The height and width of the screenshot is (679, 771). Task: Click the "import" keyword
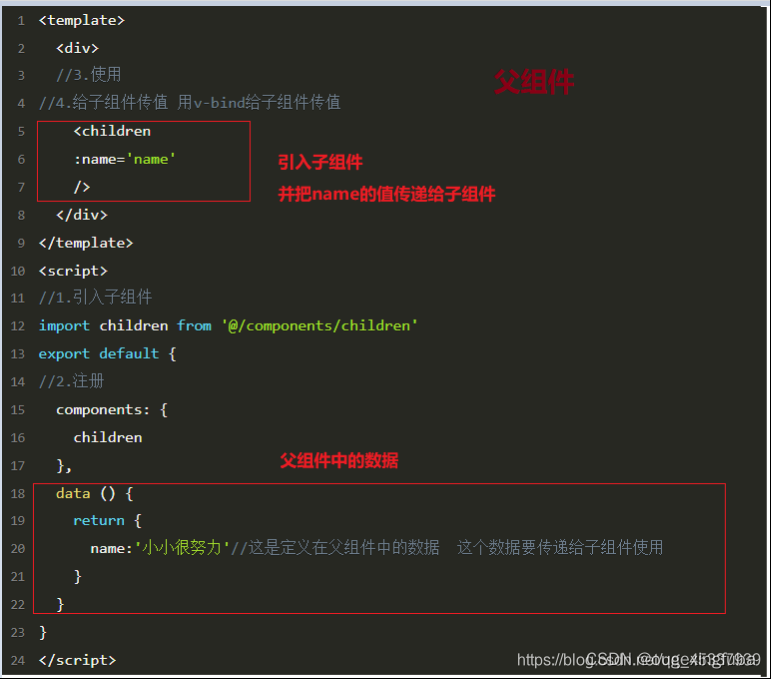tap(64, 326)
